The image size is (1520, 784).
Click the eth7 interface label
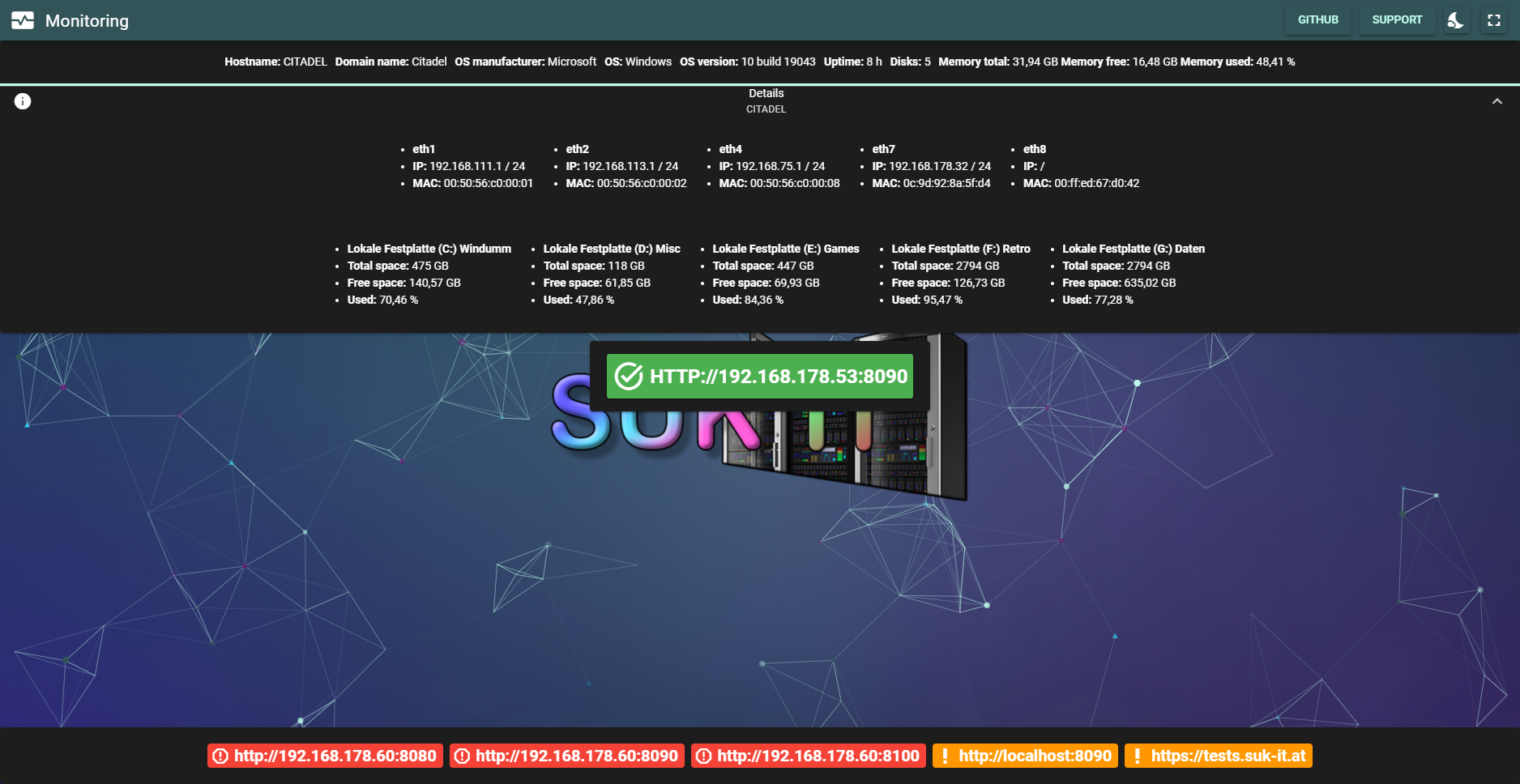click(883, 149)
